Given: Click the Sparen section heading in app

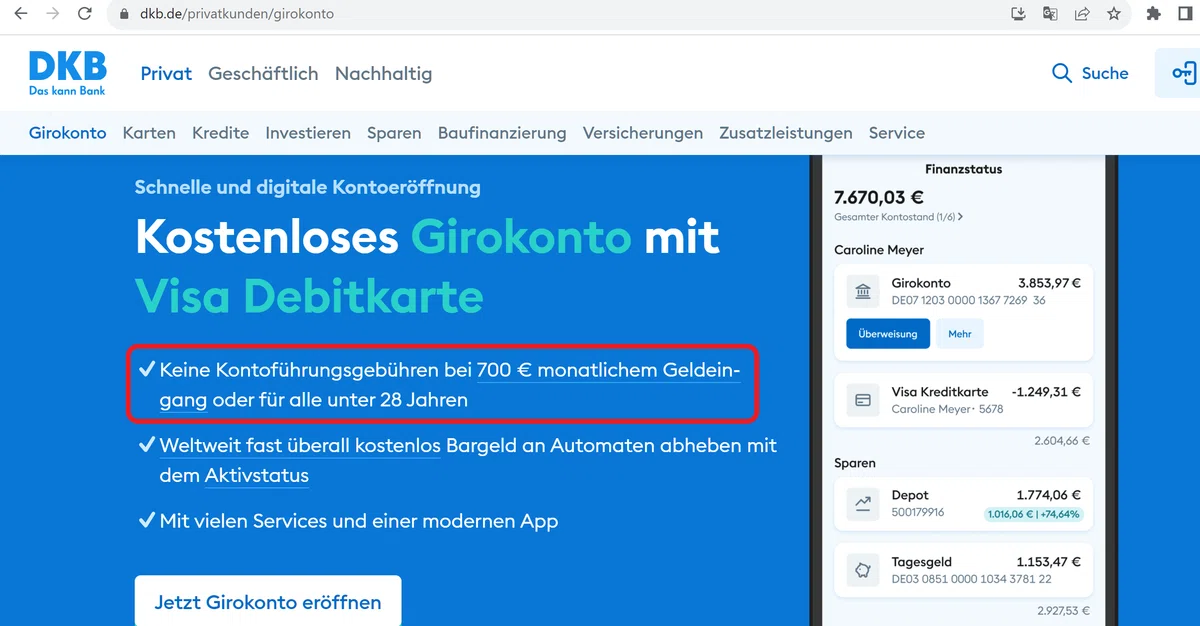Looking at the screenshot, I should (855, 463).
